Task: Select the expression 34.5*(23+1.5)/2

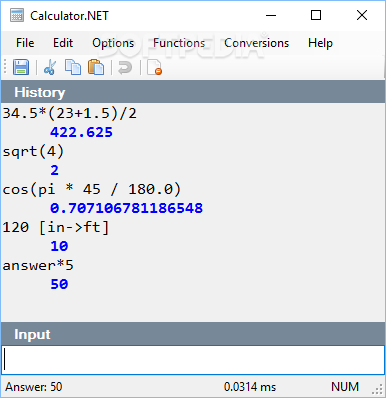Action: click(x=70, y=114)
